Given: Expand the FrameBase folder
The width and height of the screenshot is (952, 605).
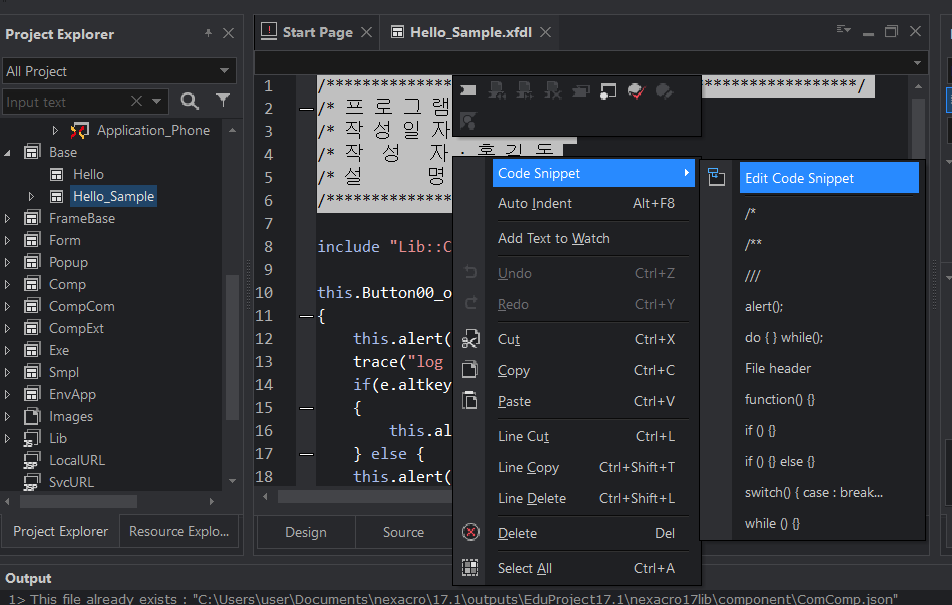Looking at the screenshot, I should pyautogui.click(x=7, y=218).
